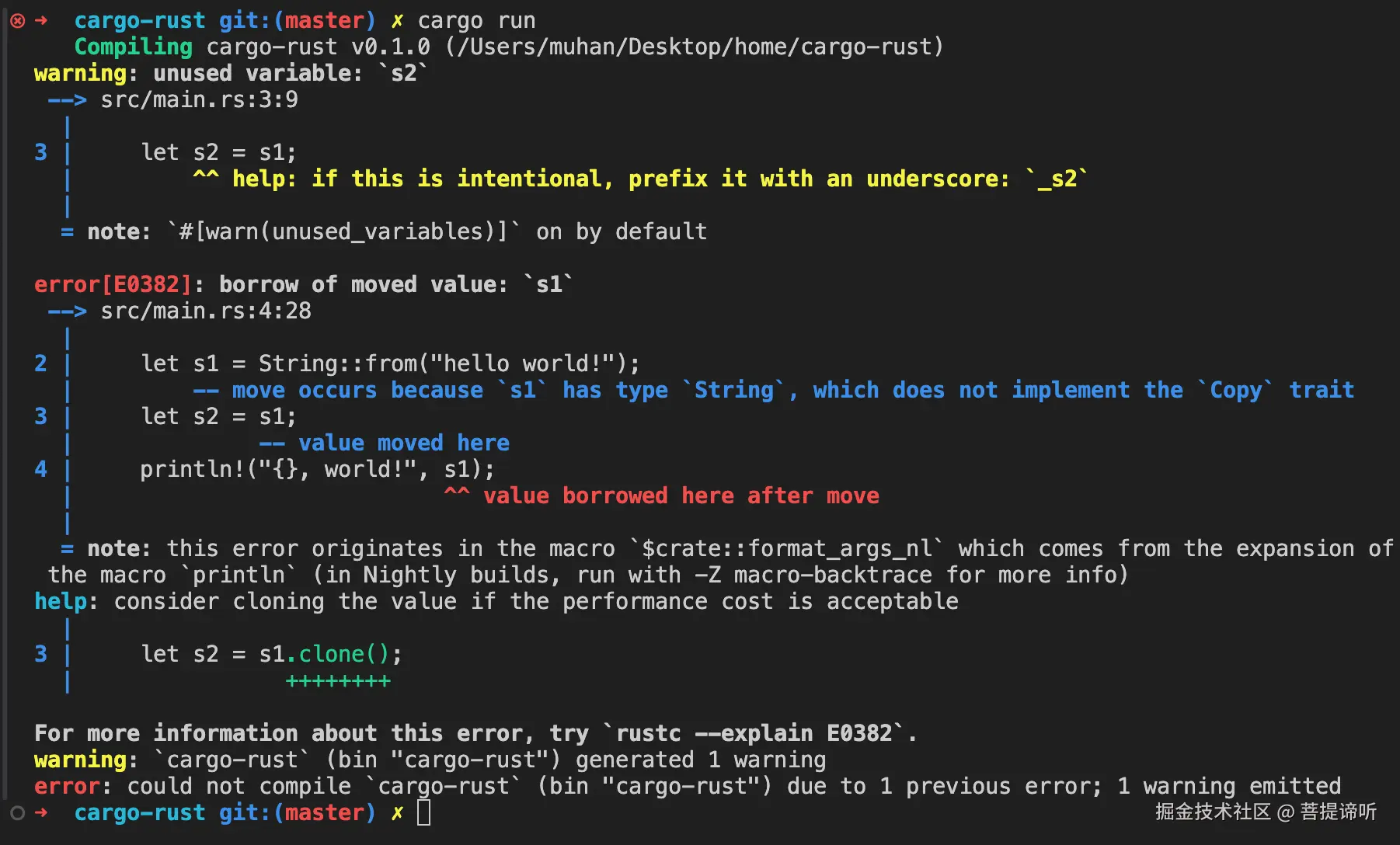Screen dimensions: 1400x845
Task: Click the terminal cursor block at the prompt
Action: click(423, 813)
